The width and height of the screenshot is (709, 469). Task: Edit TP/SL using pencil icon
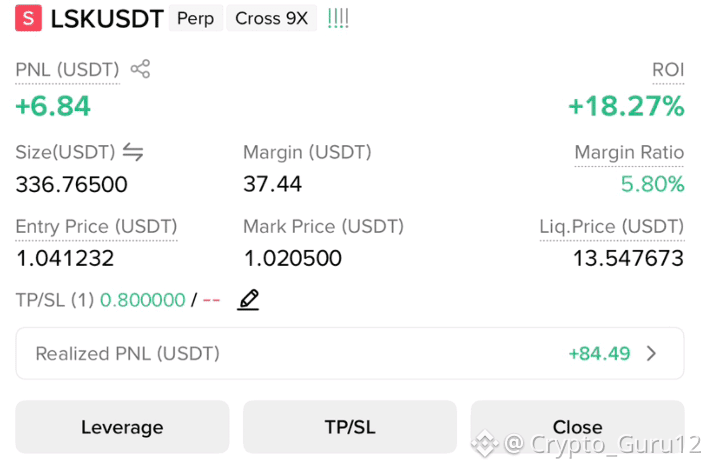click(248, 299)
